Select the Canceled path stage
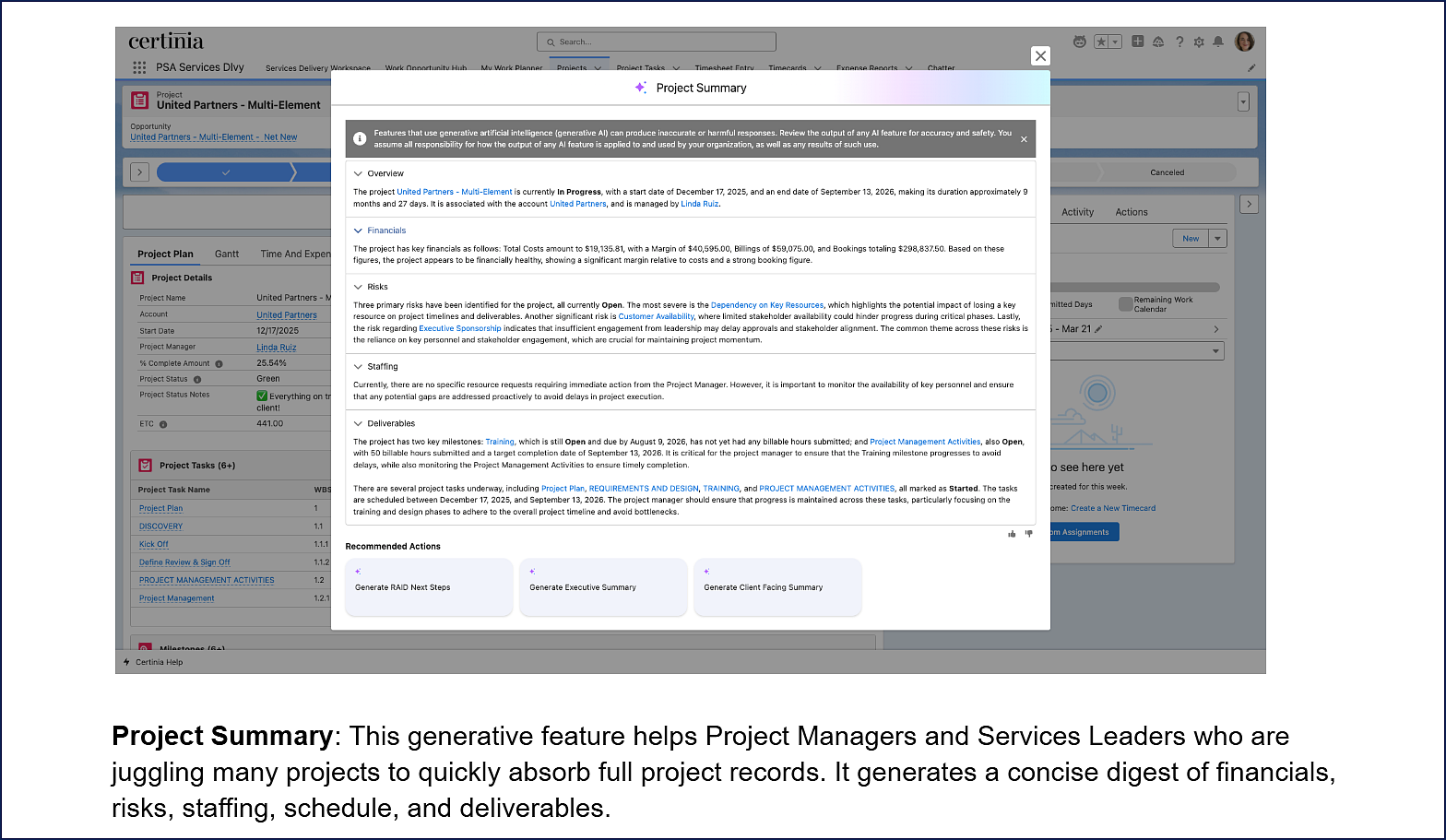This screenshot has height=840, width=1446. coord(1167,172)
